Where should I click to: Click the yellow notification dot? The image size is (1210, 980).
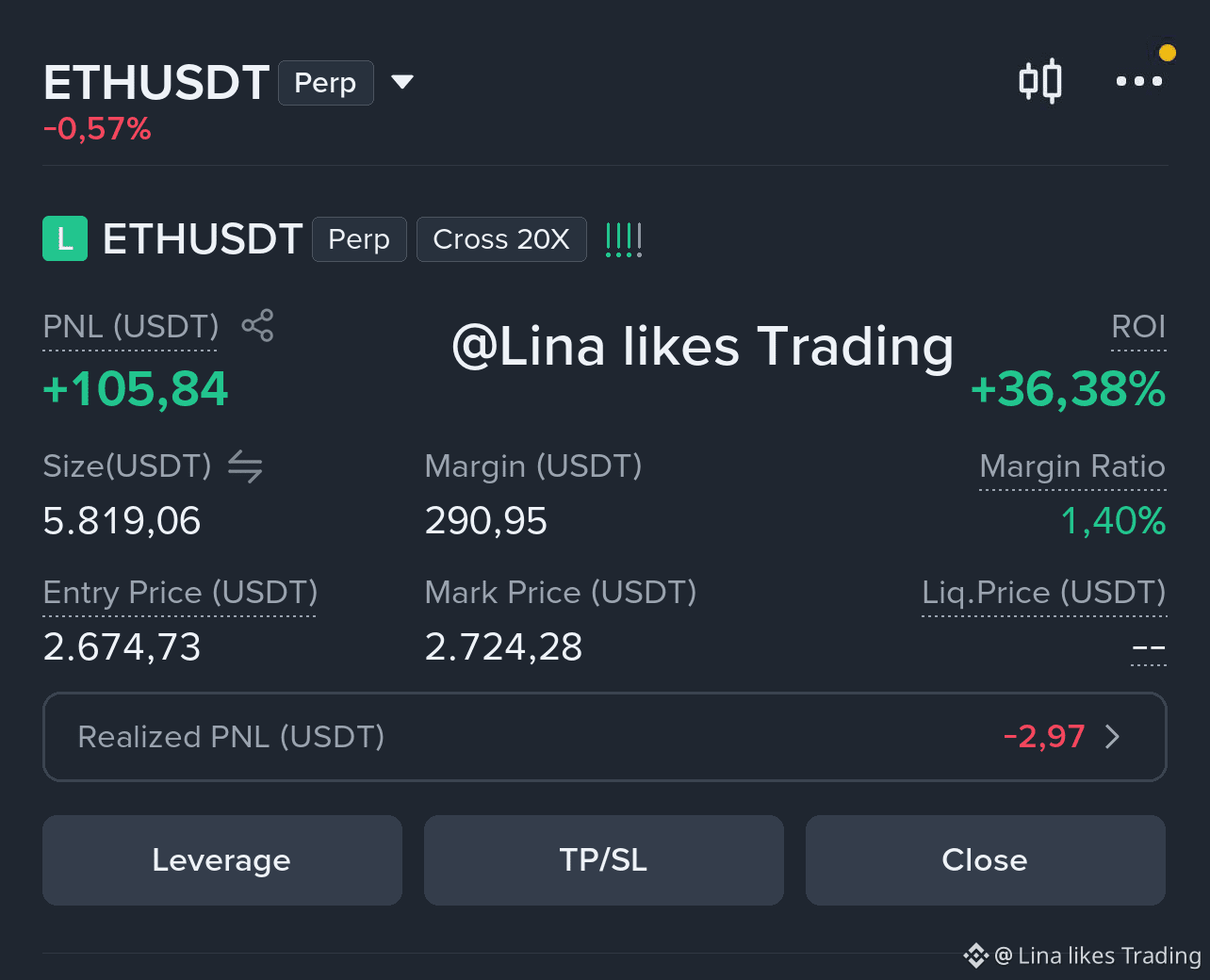click(x=1167, y=53)
